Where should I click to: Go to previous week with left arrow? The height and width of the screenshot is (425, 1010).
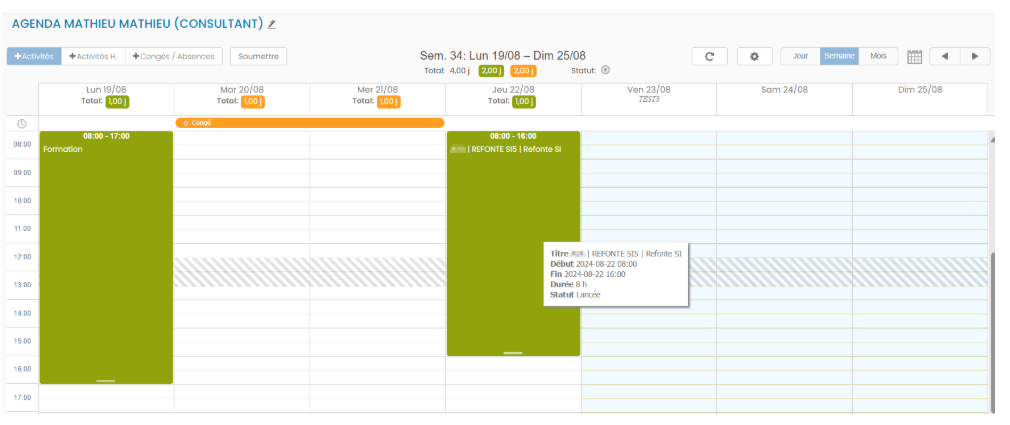944,56
